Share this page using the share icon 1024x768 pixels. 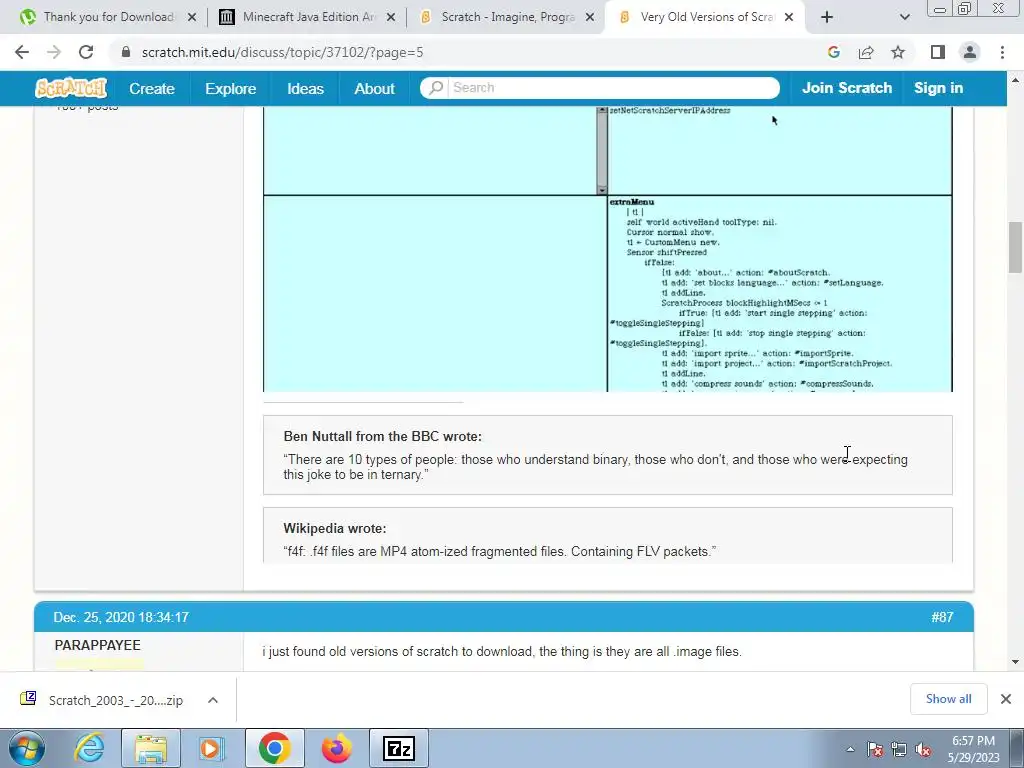click(x=866, y=52)
